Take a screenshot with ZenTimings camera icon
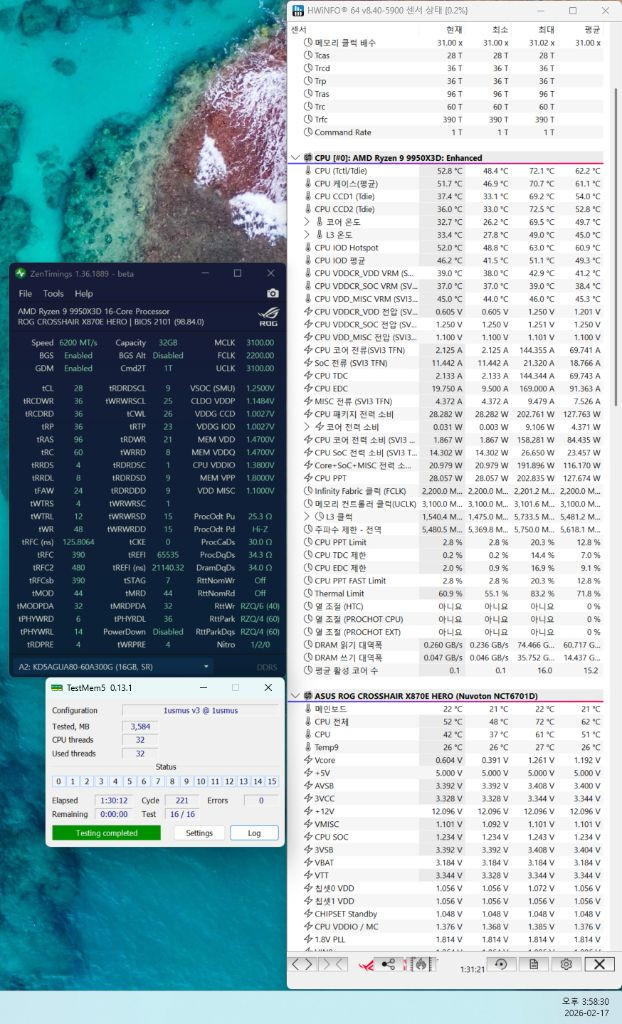Image resolution: width=622 pixels, height=1024 pixels. 273,293
